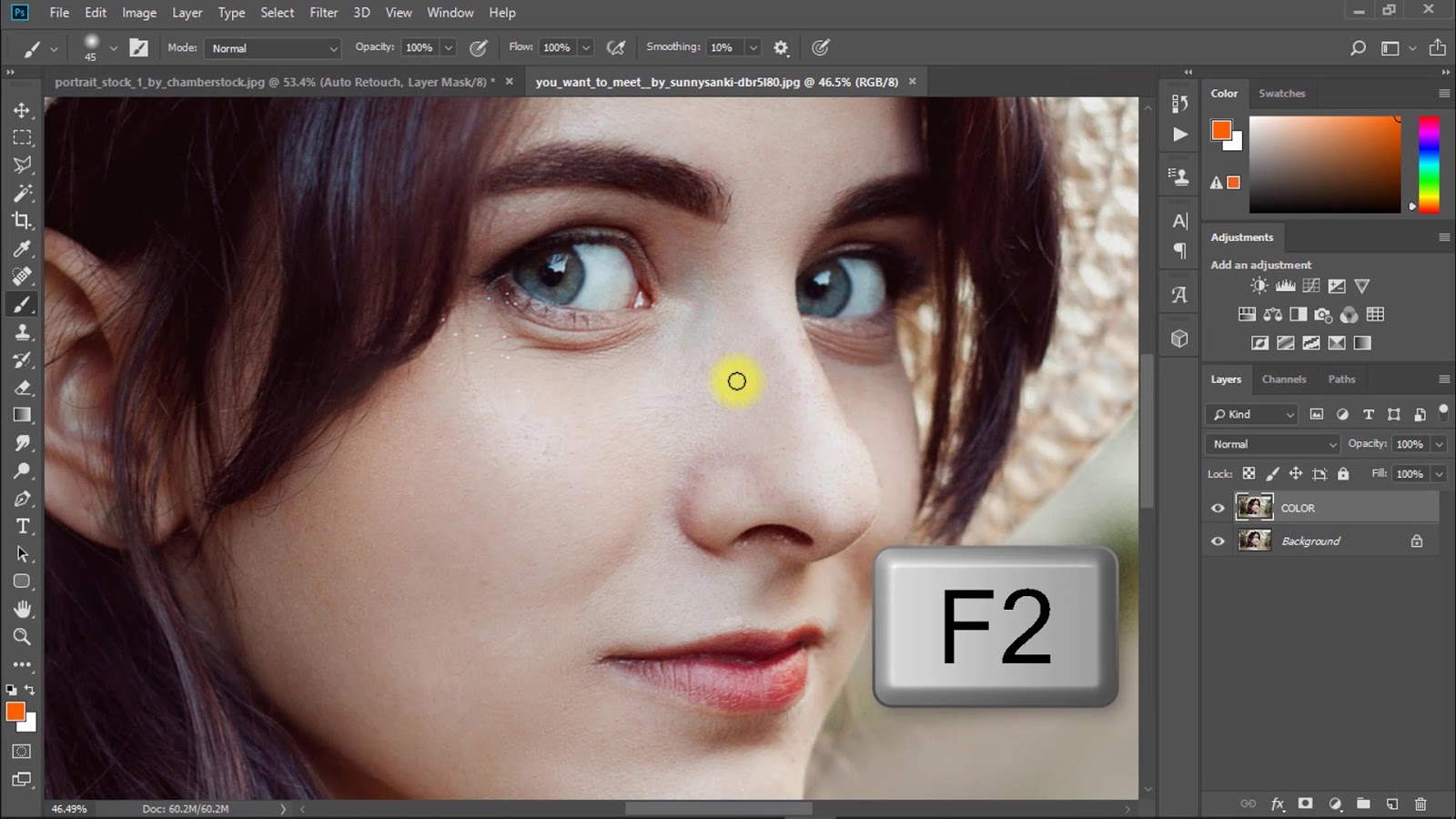Viewport: 1456px width, 819px height.
Task: Select the Polygonal Lasso tool
Action: click(x=22, y=165)
